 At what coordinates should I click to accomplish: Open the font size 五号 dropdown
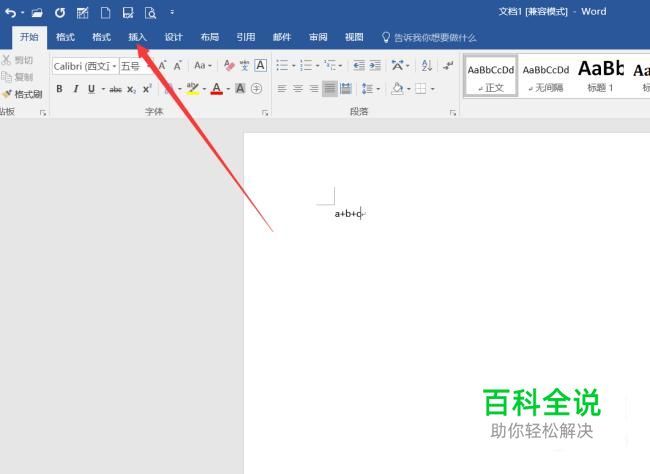(133, 66)
